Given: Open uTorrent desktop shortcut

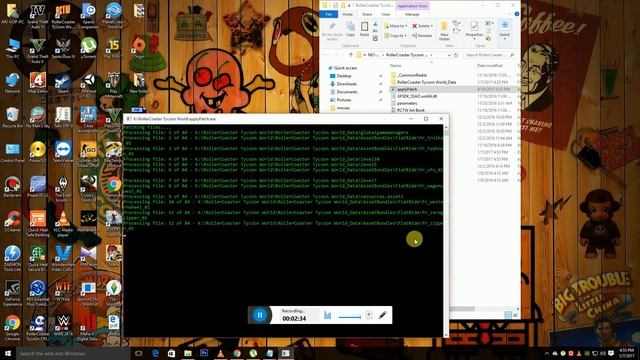Looking at the screenshot, I should click(x=88, y=48).
